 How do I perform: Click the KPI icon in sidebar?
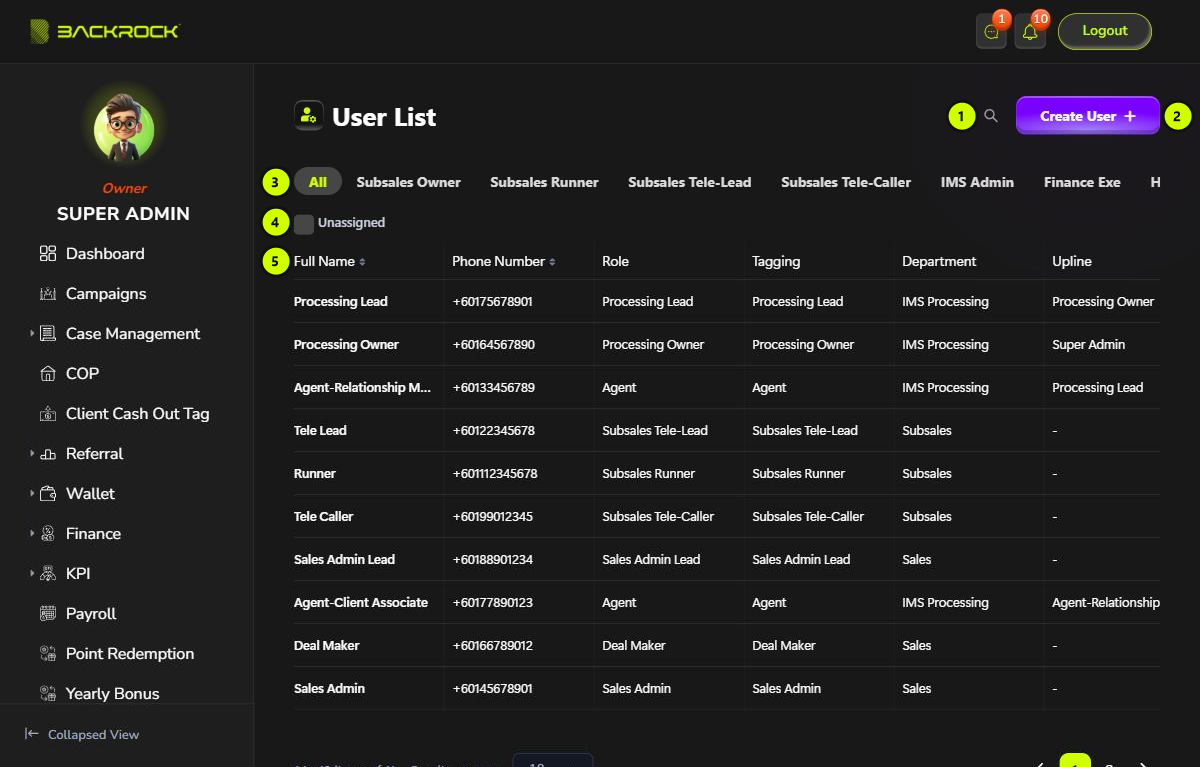click(x=48, y=574)
